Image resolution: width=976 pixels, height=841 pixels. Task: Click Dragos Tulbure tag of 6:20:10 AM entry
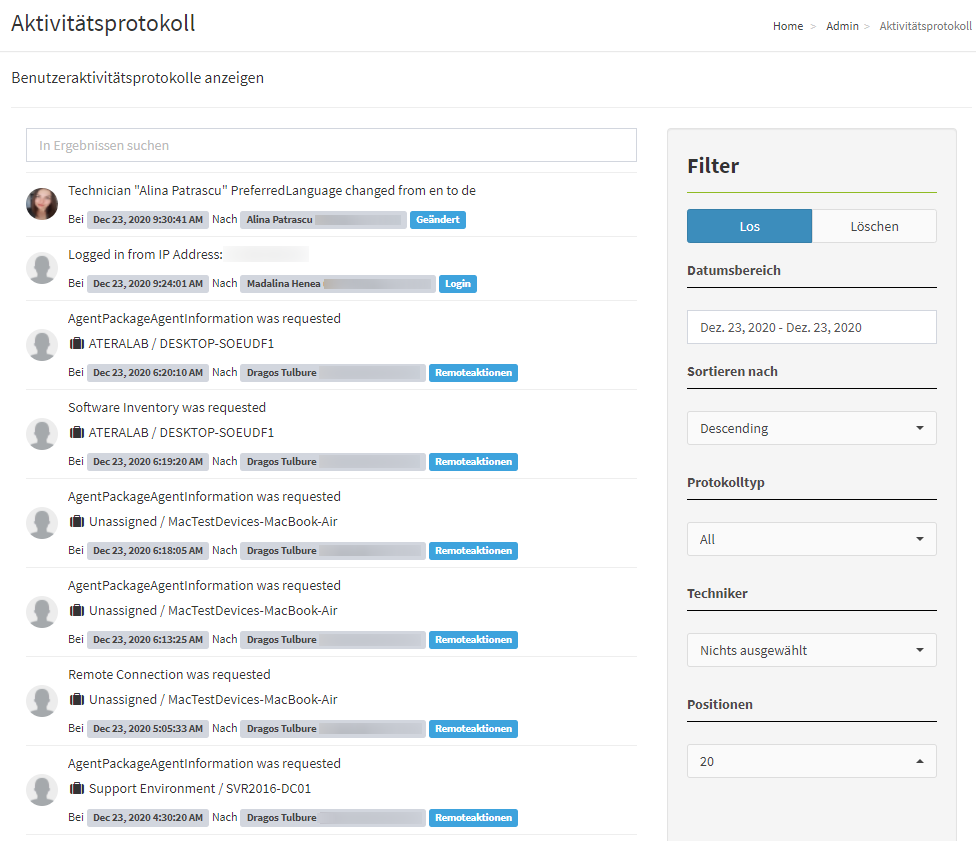(333, 373)
